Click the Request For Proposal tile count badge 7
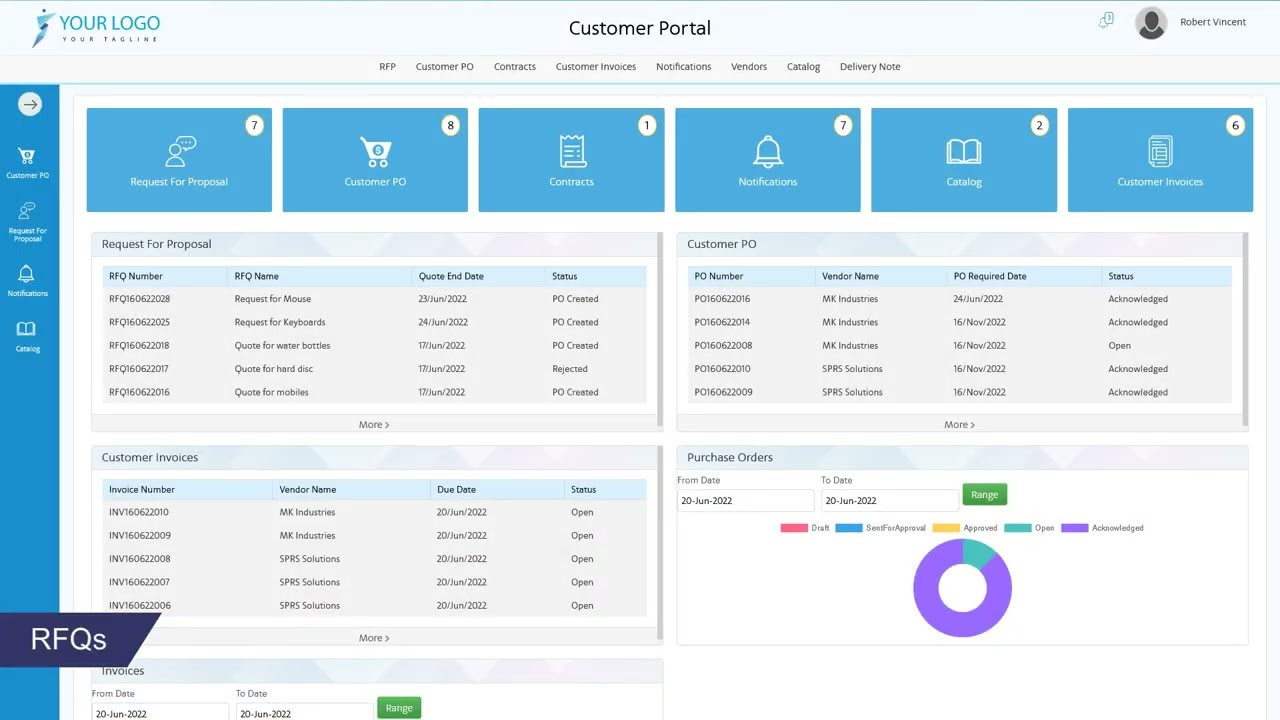Image resolution: width=1280 pixels, height=720 pixels. pos(254,125)
